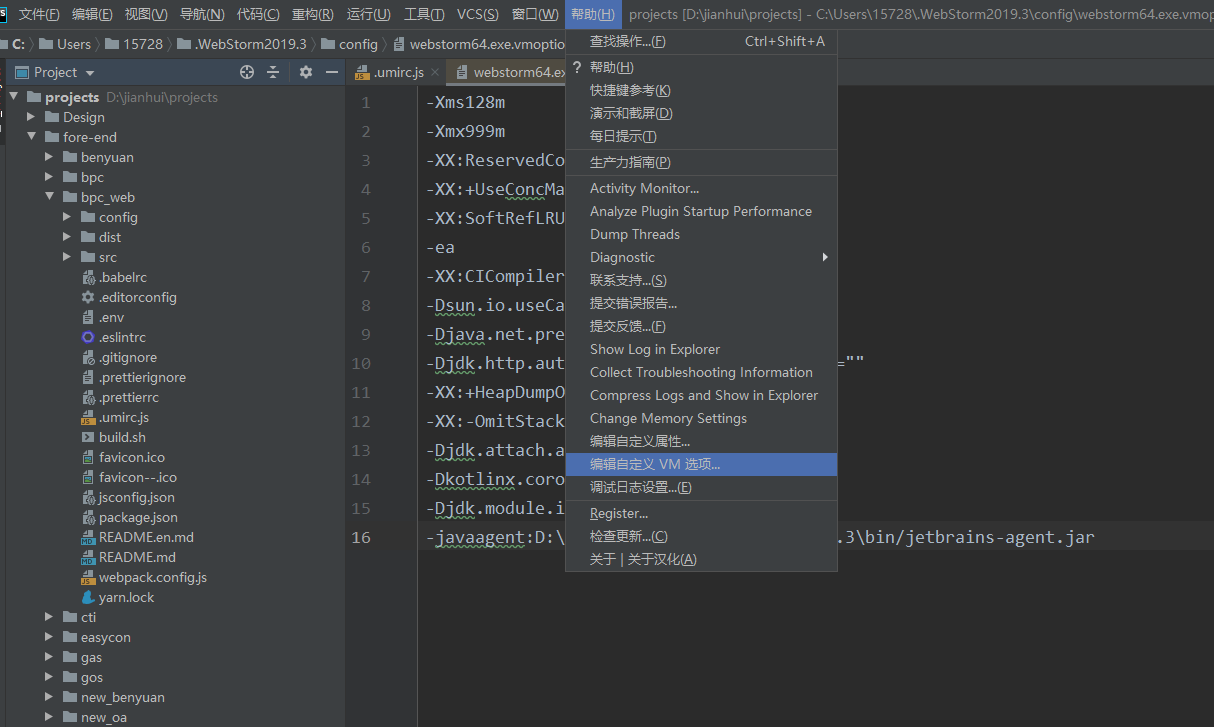Select Show Log in Explorer

(x=701, y=349)
